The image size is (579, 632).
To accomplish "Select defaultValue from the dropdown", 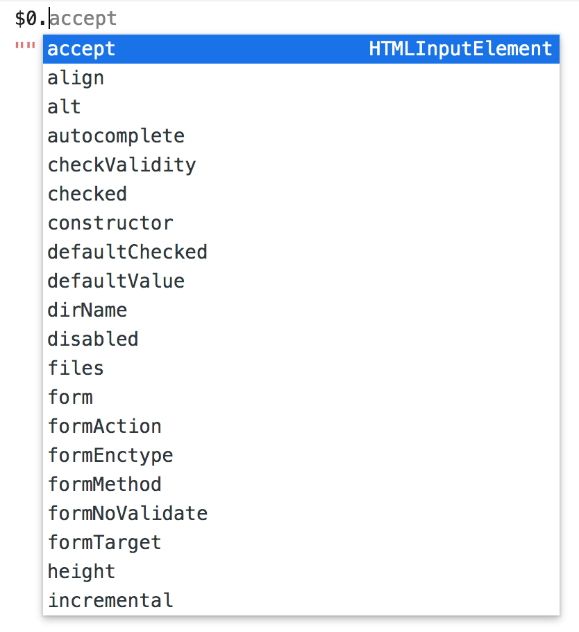I will click(301, 281).
